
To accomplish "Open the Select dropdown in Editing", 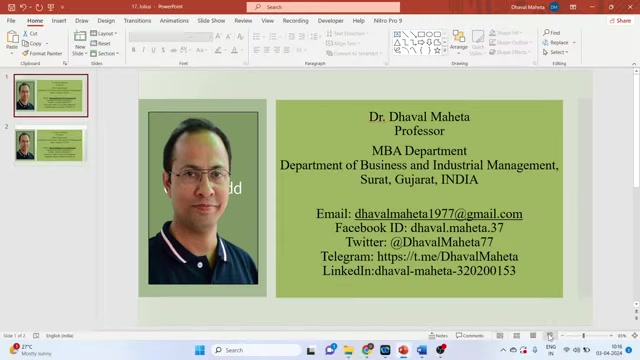I will coord(556,52).
